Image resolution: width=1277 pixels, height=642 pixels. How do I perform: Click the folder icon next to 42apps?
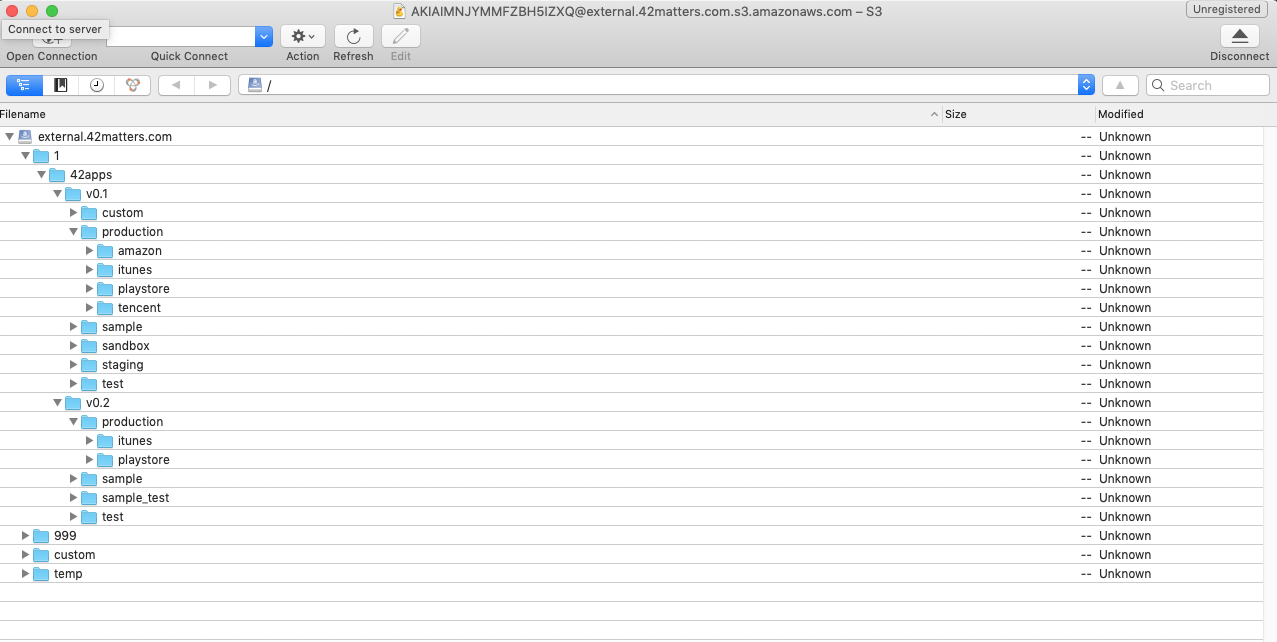point(57,175)
